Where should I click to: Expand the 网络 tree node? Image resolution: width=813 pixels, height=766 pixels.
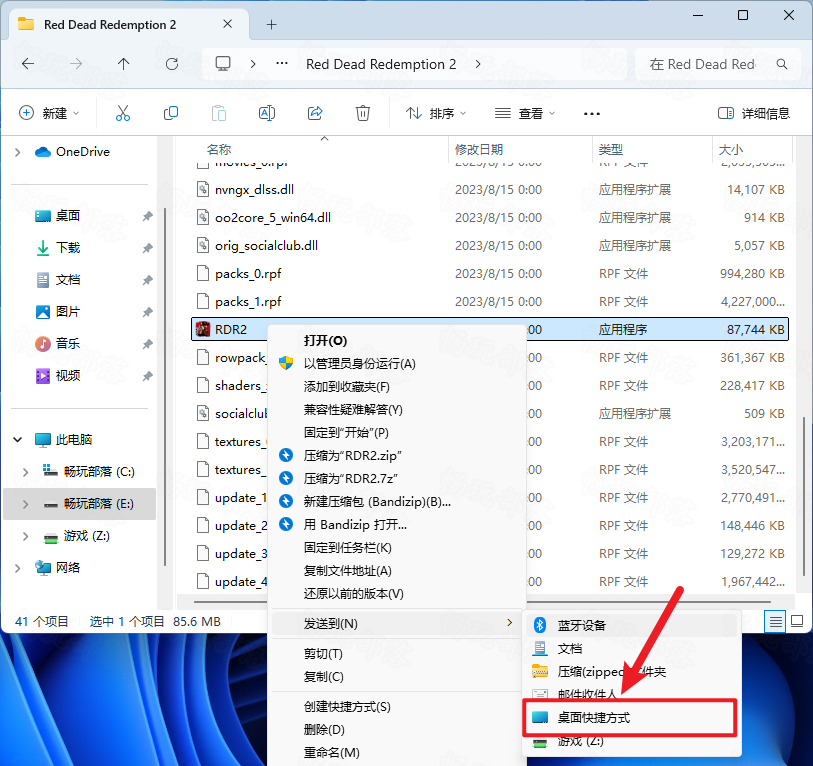pos(18,568)
